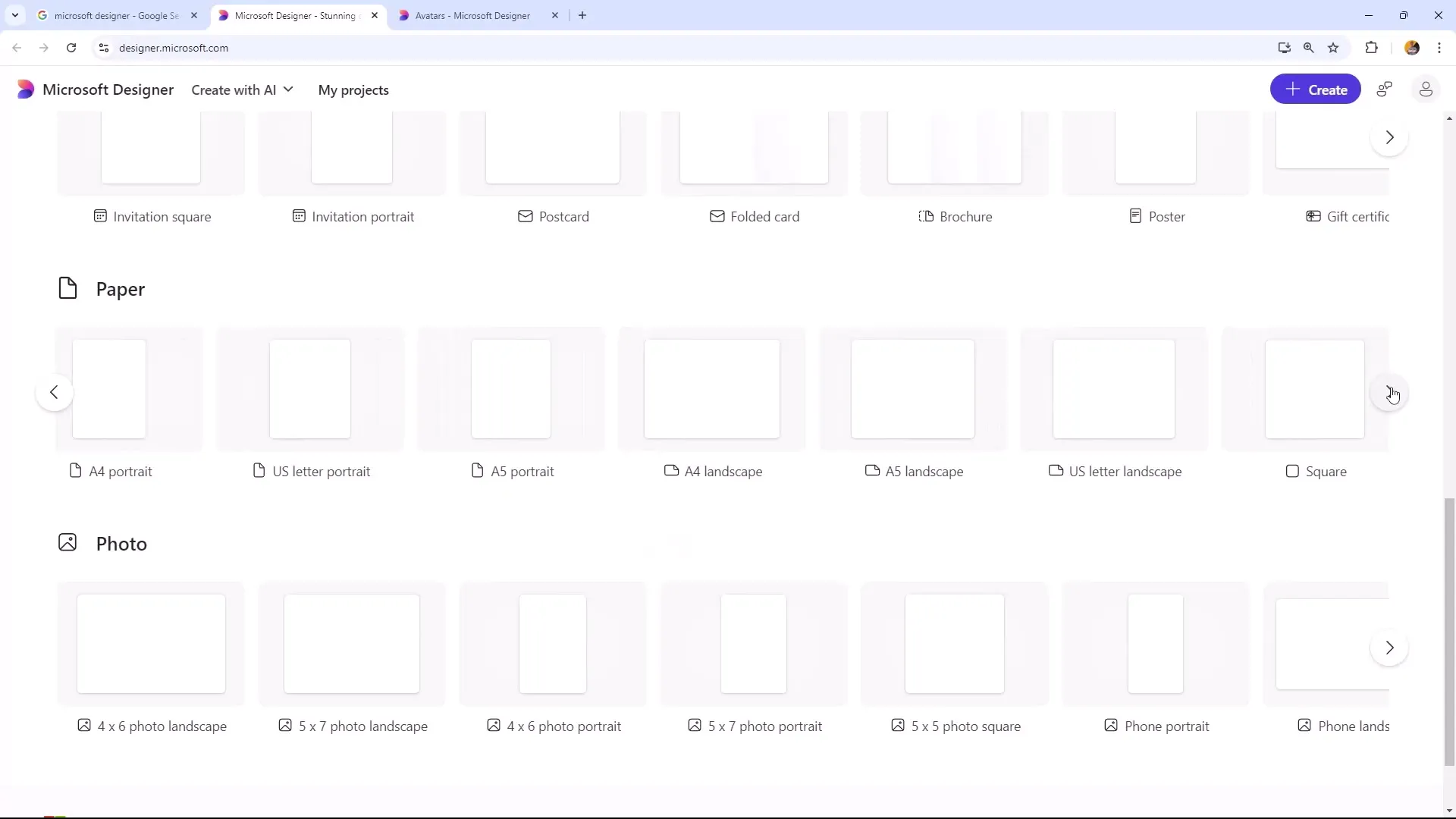Open a new browser tab
The image size is (1456, 819).
click(x=582, y=15)
